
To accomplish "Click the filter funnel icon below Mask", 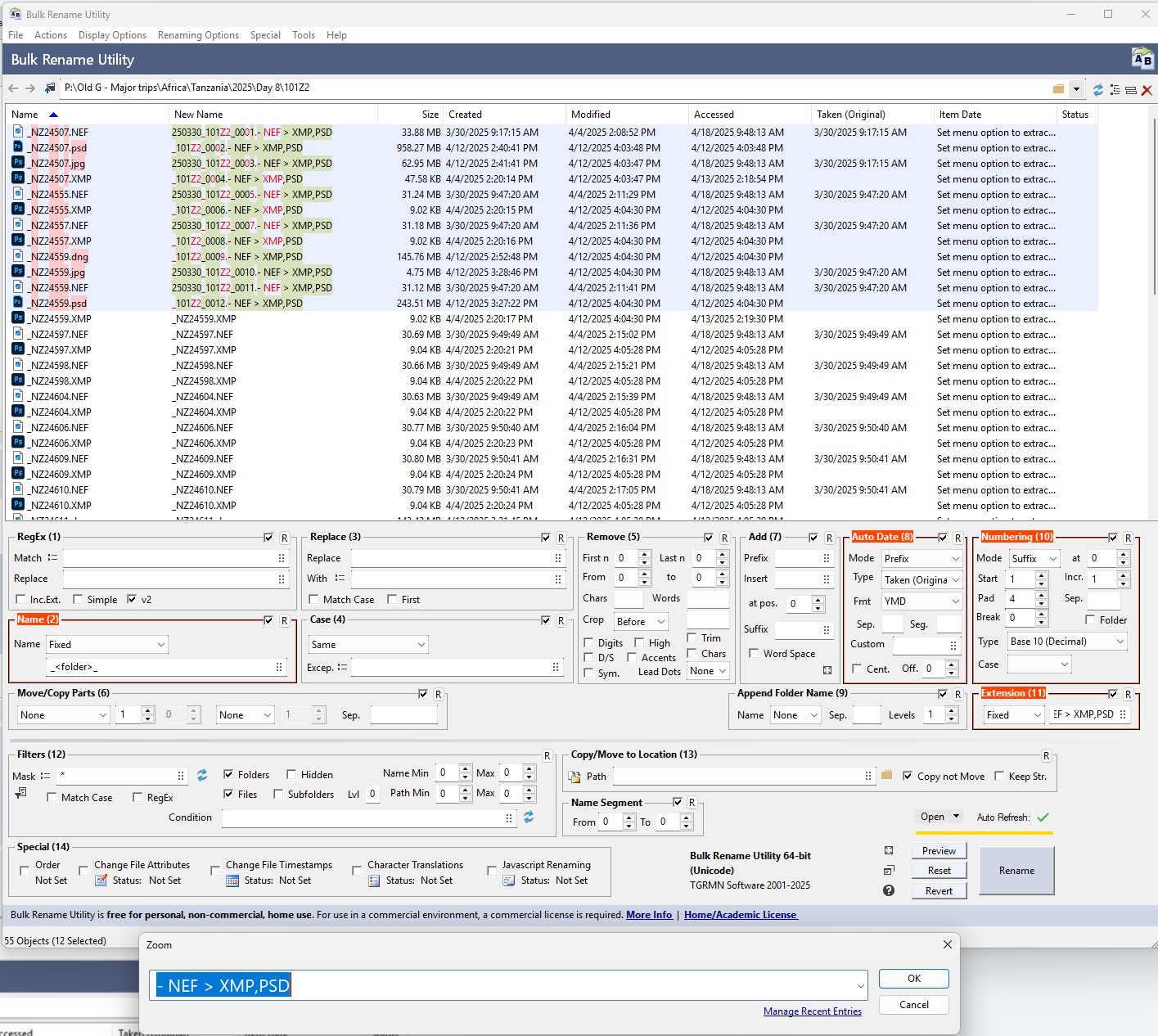I will 20,793.
